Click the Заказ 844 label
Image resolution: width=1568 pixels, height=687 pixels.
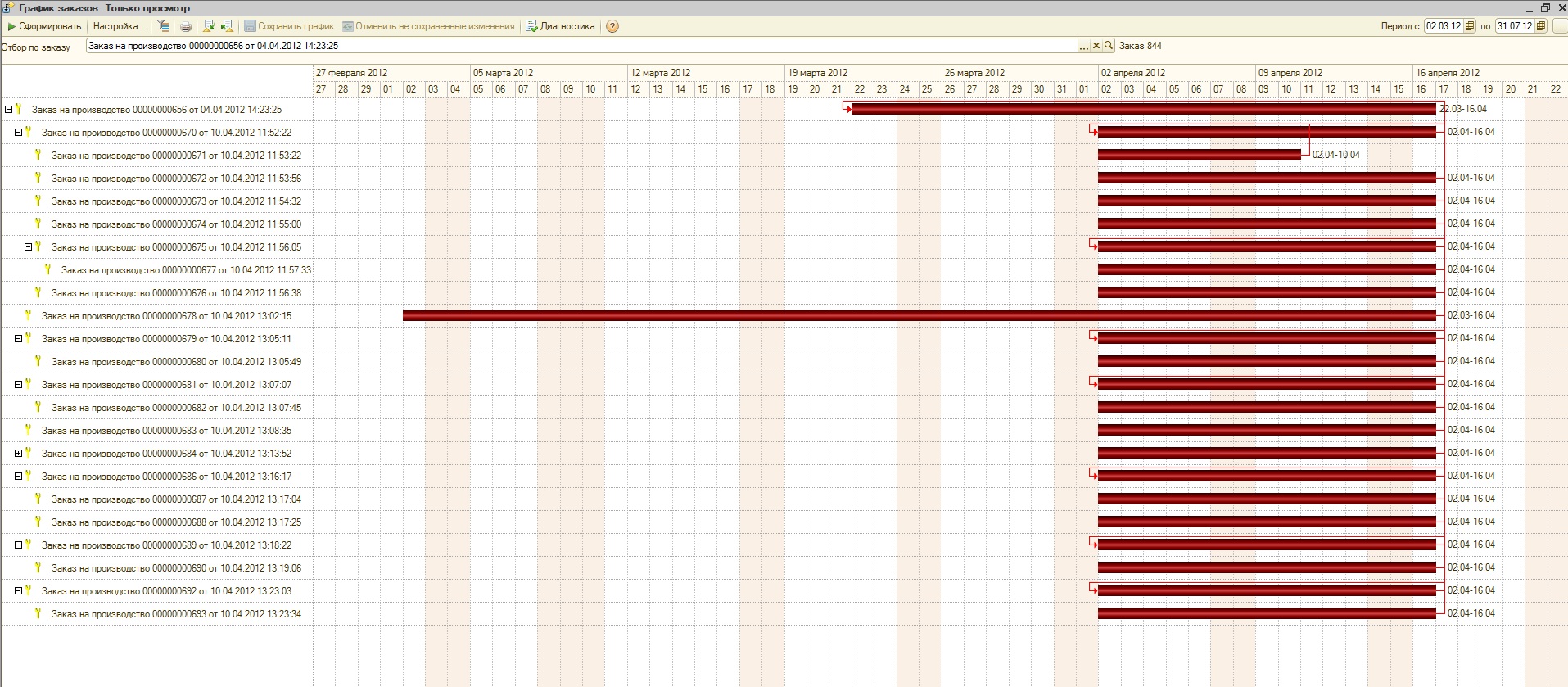click(1141, 46)
